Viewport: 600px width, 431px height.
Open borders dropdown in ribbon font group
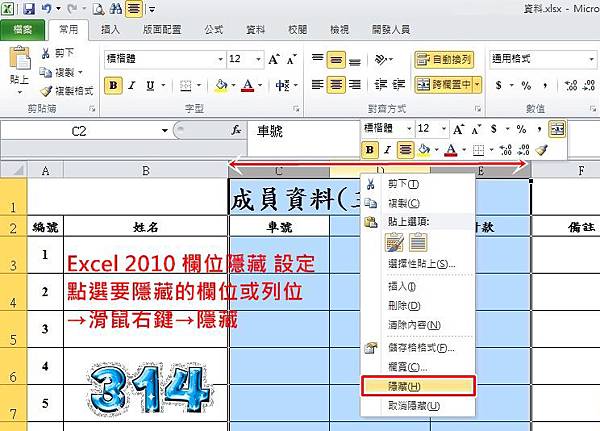(x=199, y=85)
